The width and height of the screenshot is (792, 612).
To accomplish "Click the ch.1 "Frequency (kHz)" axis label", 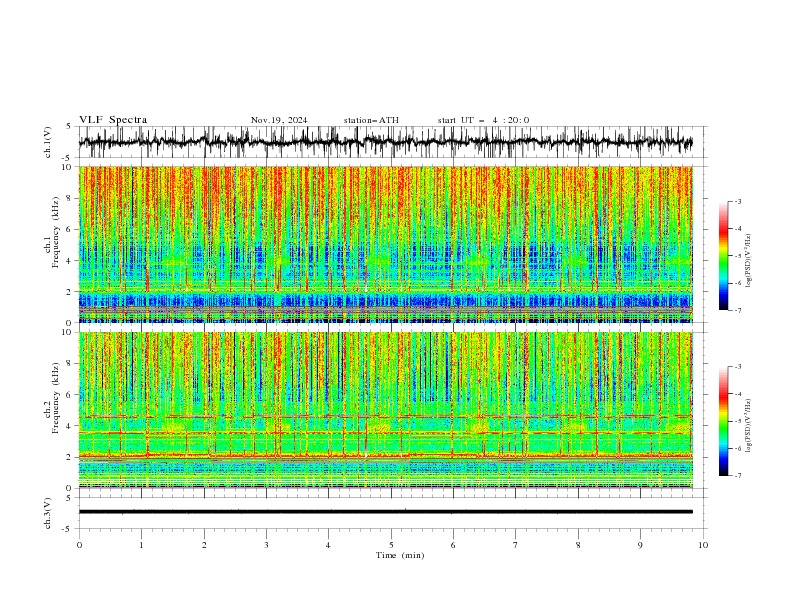I will click(x=55, y=233).
